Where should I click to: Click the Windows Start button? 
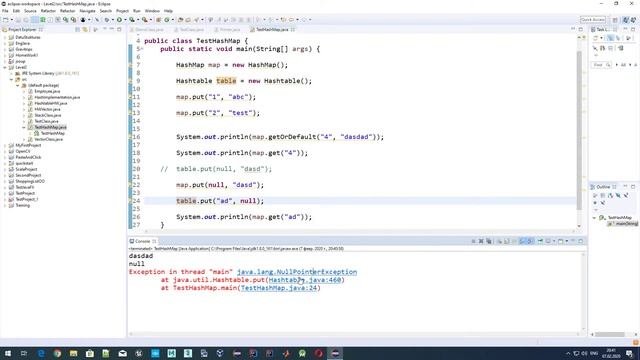click(7, 353)
